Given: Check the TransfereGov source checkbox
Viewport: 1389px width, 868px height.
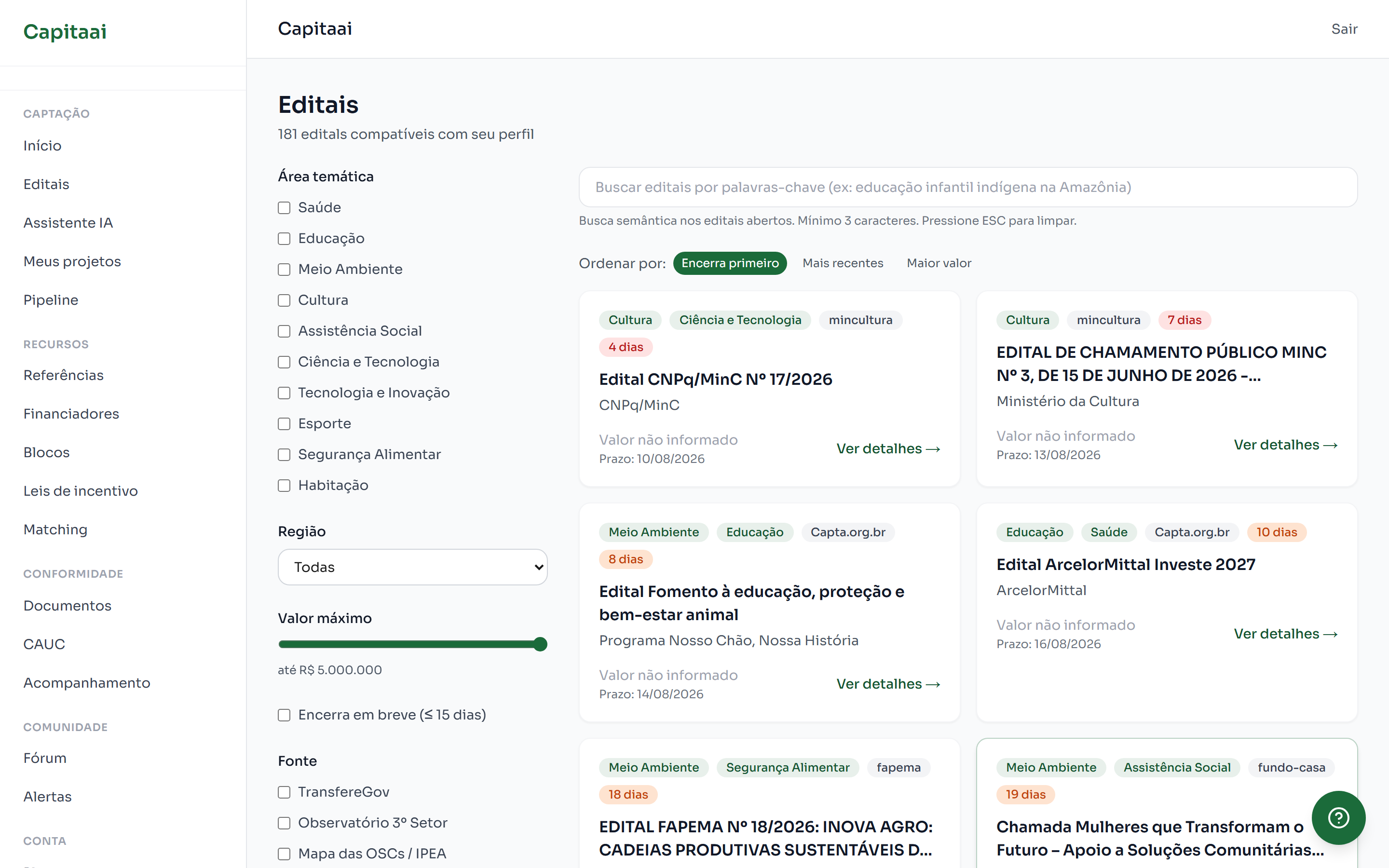Looking at the screenshot, I should [x=284, y=792].
